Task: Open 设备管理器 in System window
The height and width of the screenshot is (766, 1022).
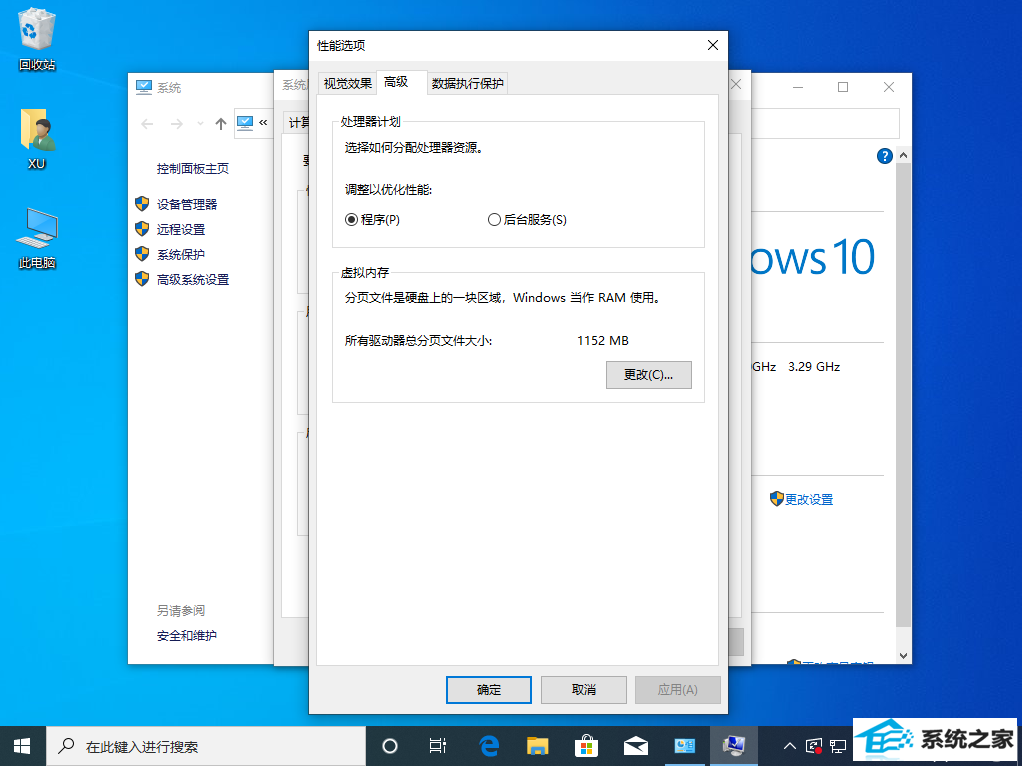Action: pyautogui.click(x=187, y=204)
